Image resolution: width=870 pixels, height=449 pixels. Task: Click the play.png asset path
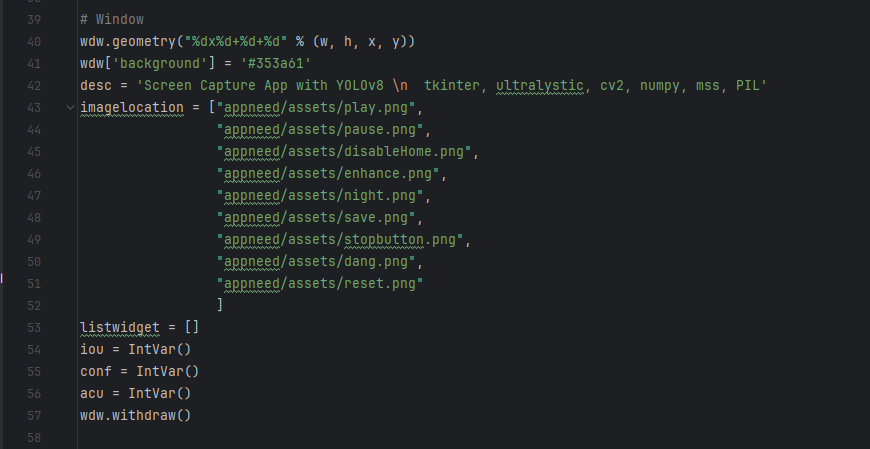coord(322,107)
